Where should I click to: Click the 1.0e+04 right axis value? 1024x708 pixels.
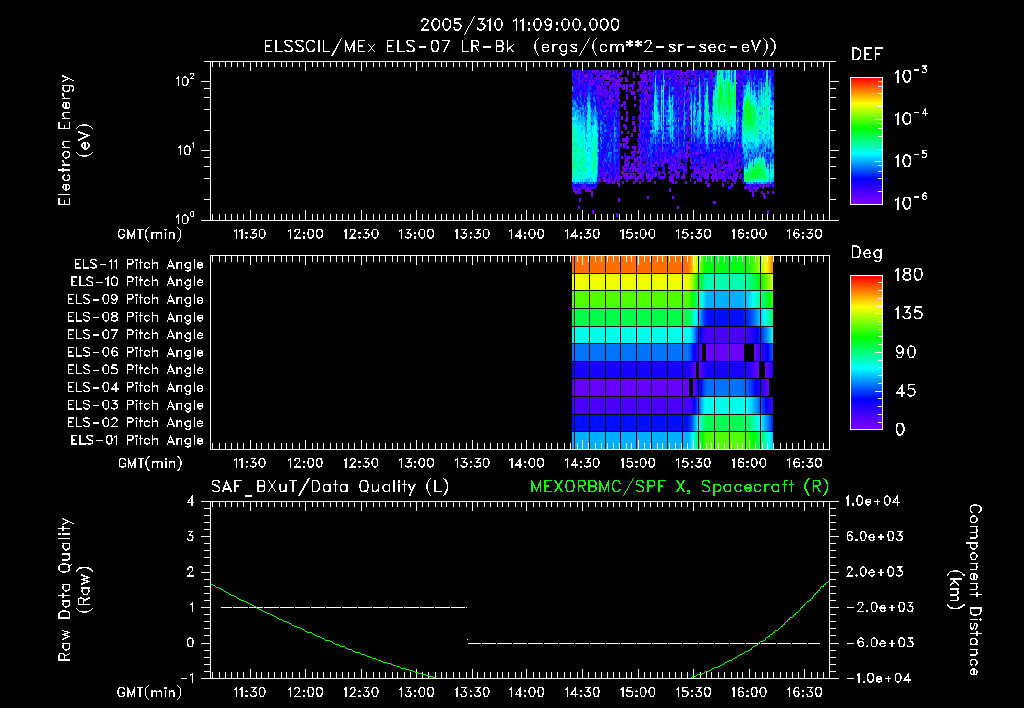872,501
